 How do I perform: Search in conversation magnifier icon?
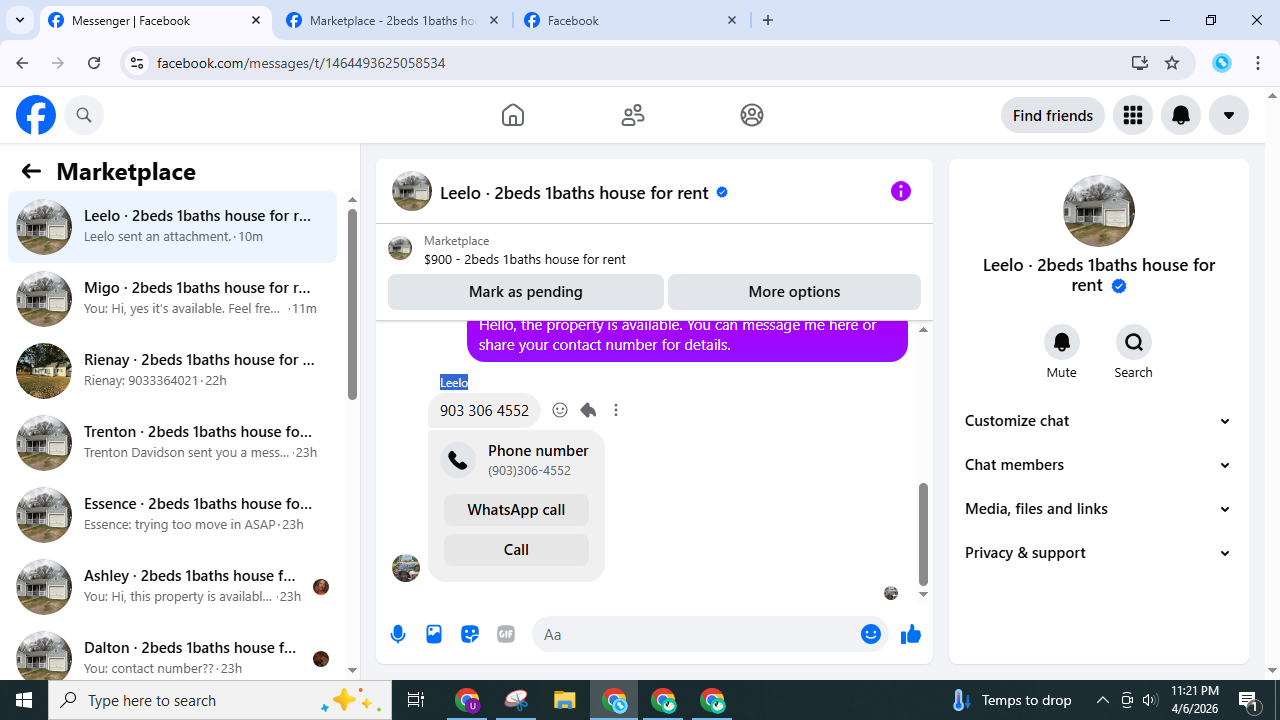click(1134, 342)
